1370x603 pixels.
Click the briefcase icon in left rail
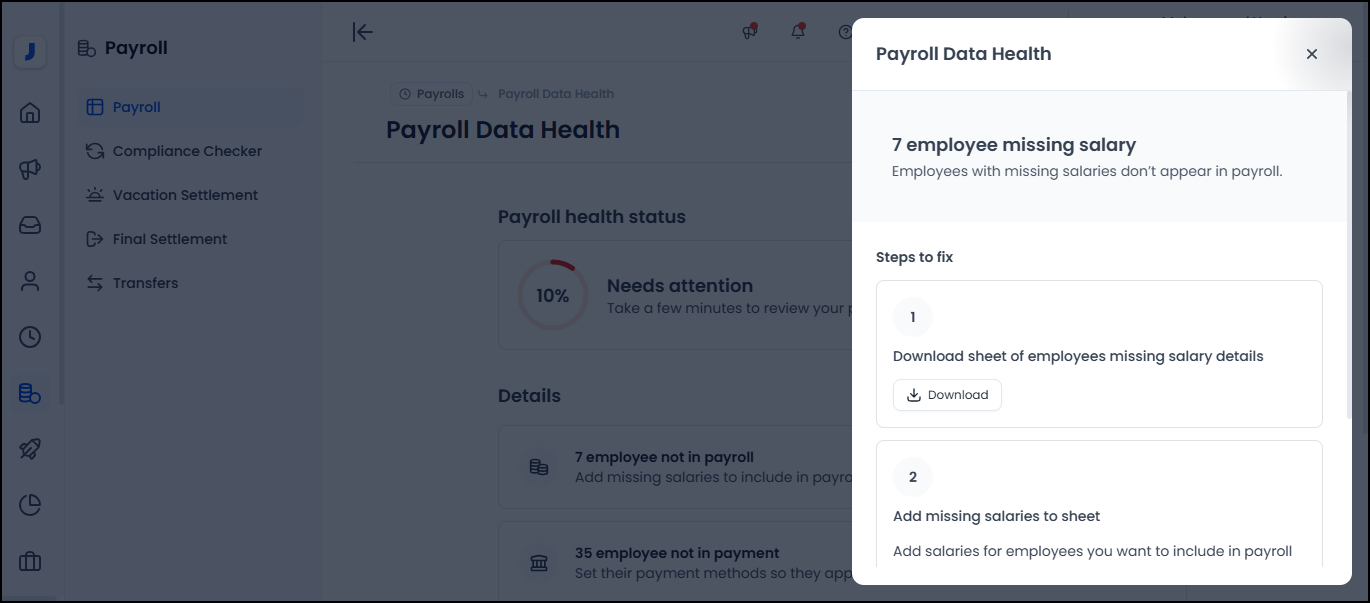pyautogui.click(x=30, y=561)
